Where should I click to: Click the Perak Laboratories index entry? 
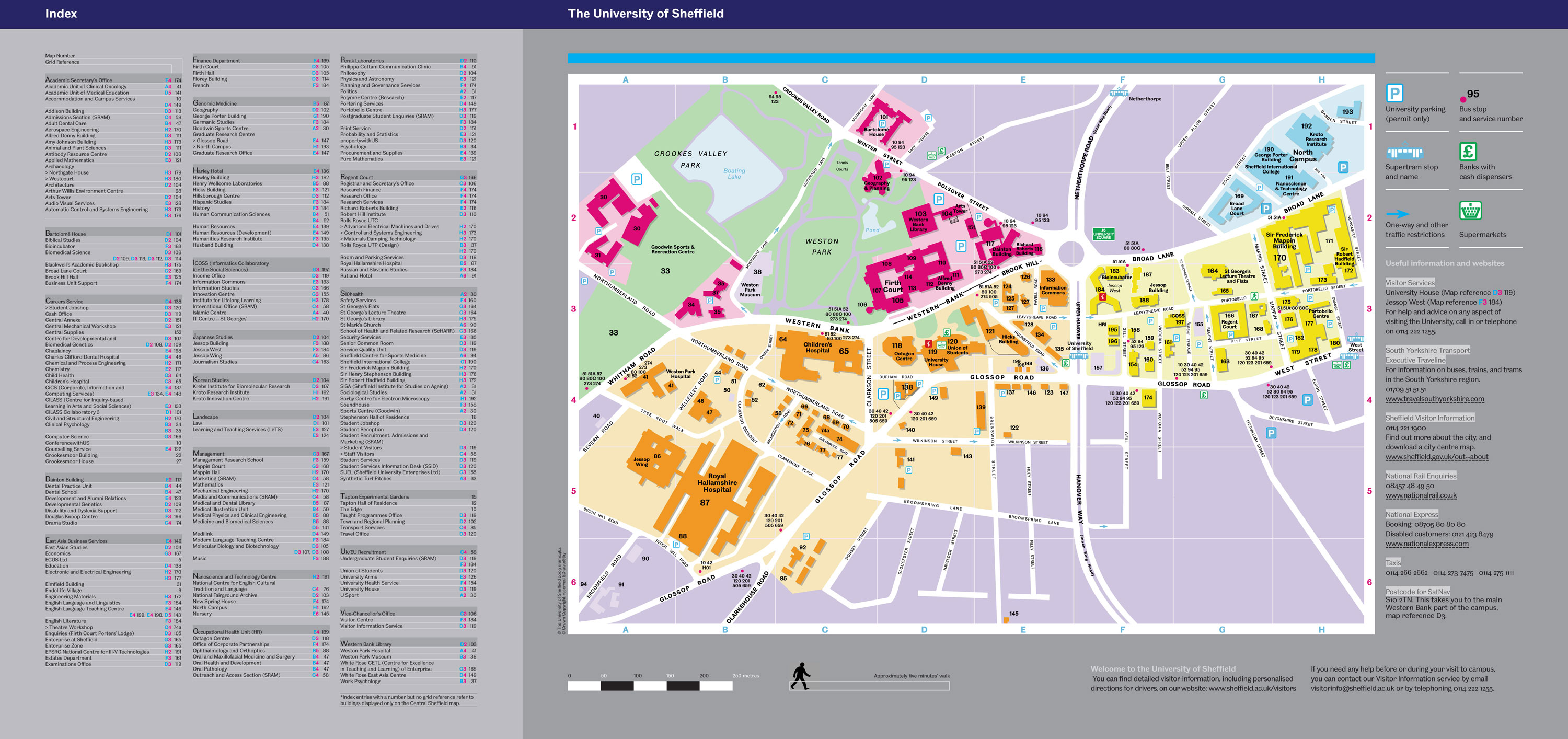[x=408, y=60]
